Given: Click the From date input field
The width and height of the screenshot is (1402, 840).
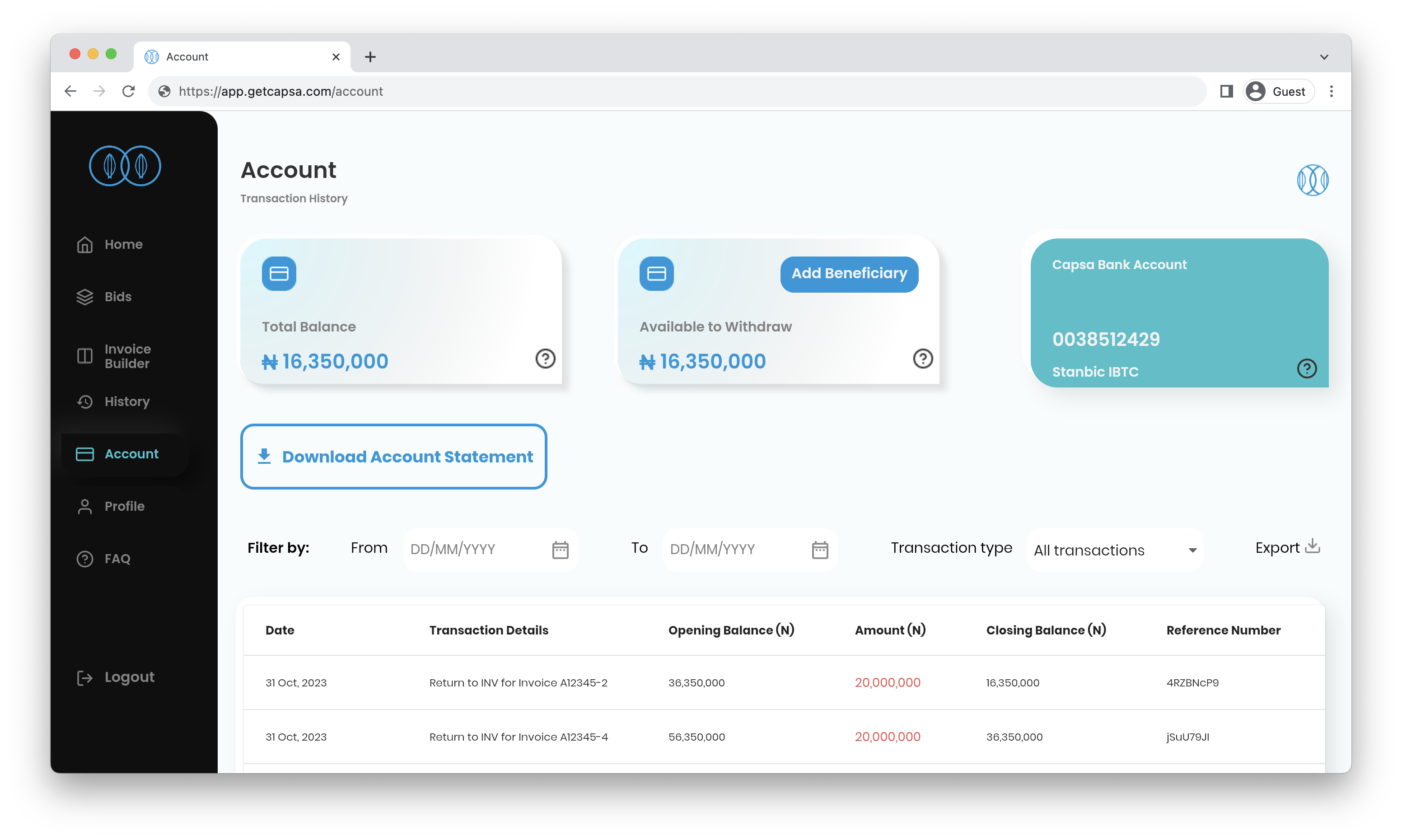Looking at the screenshot, I should coord(490,549).
